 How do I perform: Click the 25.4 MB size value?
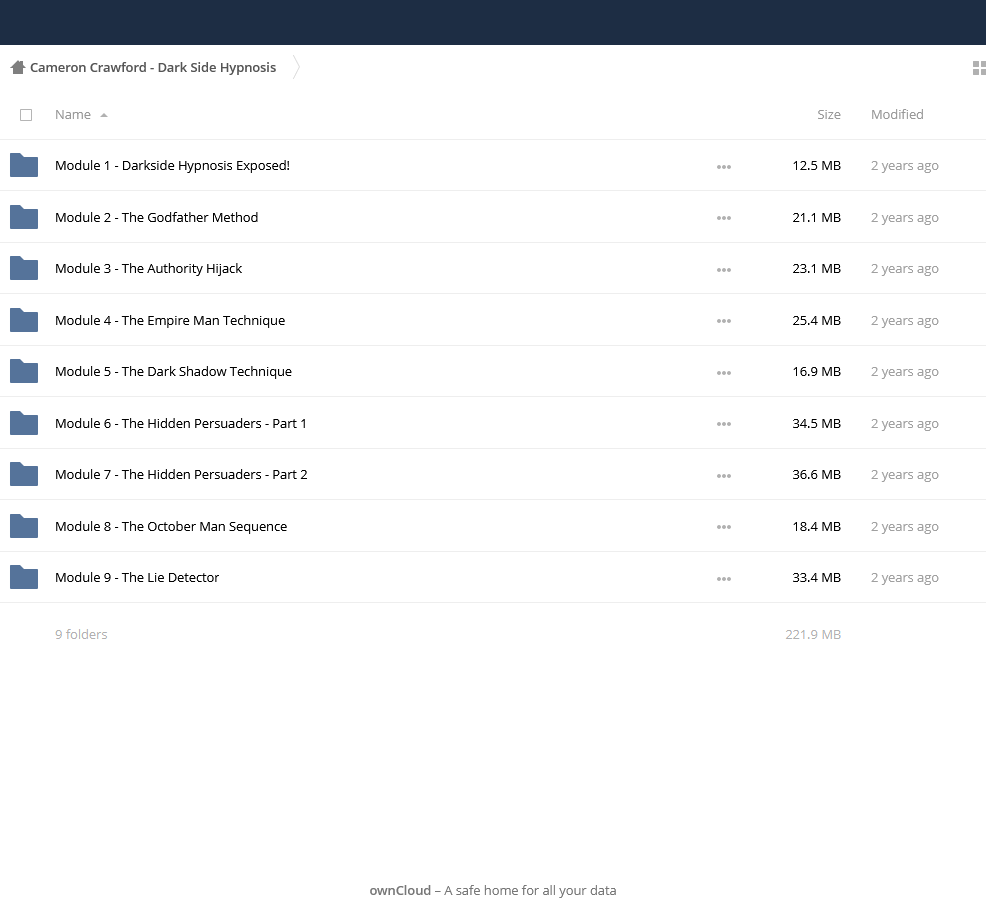pyautogui.click(x=816, y=320)
